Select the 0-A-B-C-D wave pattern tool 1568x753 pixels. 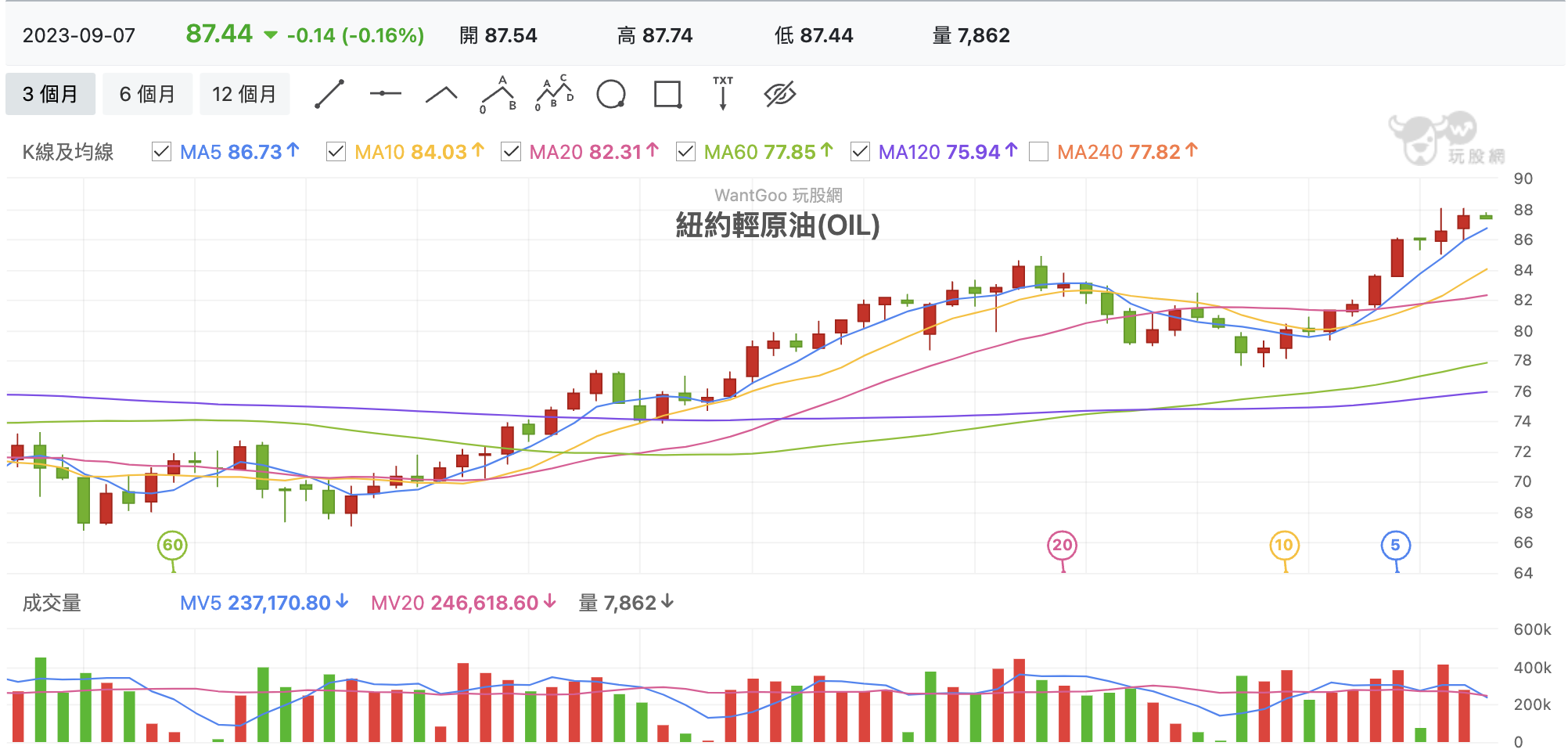(x=555, y=94)
